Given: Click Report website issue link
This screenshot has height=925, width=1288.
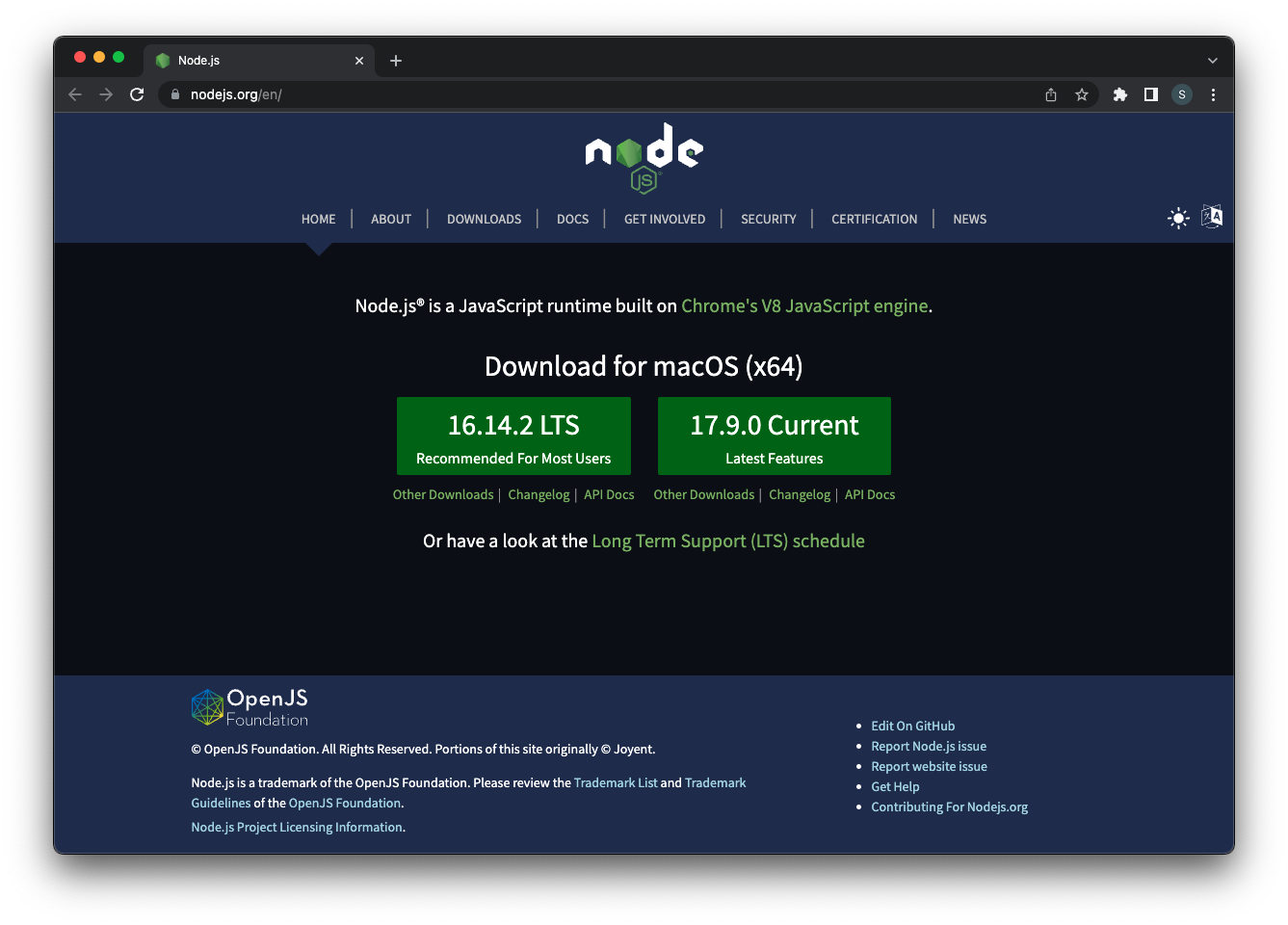Looking at the screenshot, I should [929, 766].
